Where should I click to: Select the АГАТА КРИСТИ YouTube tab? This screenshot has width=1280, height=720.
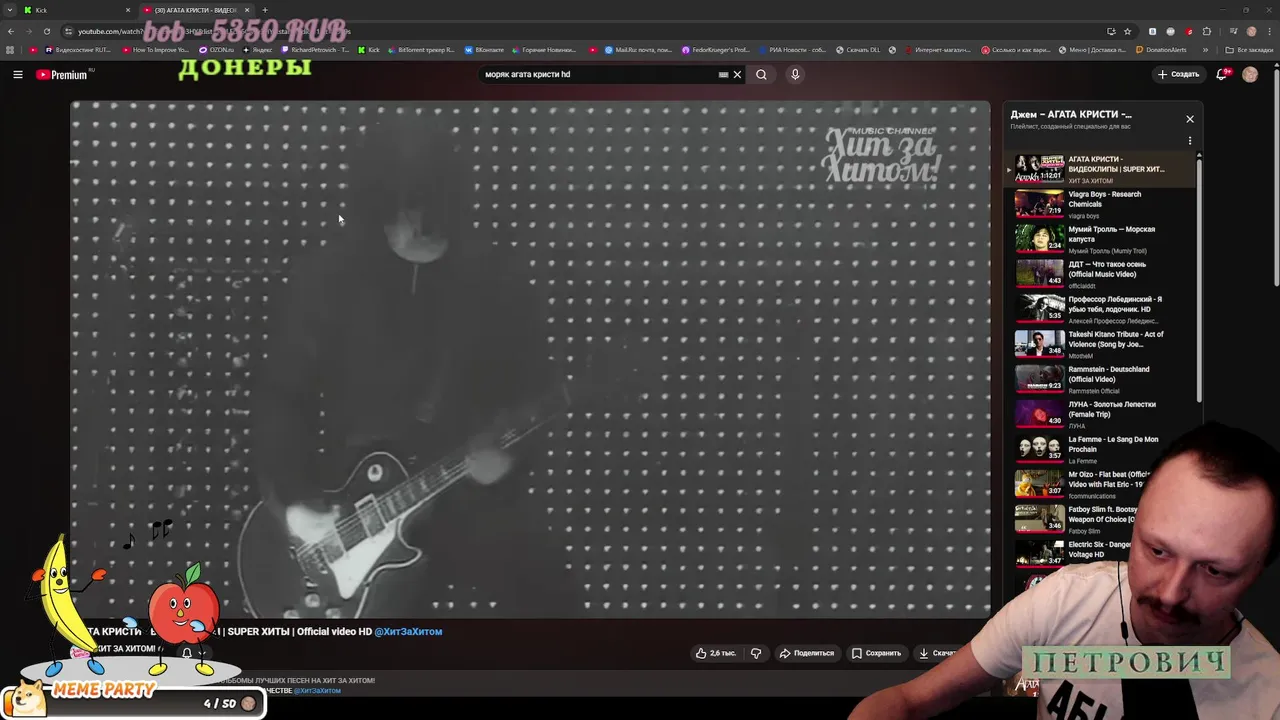click(195, 10)
